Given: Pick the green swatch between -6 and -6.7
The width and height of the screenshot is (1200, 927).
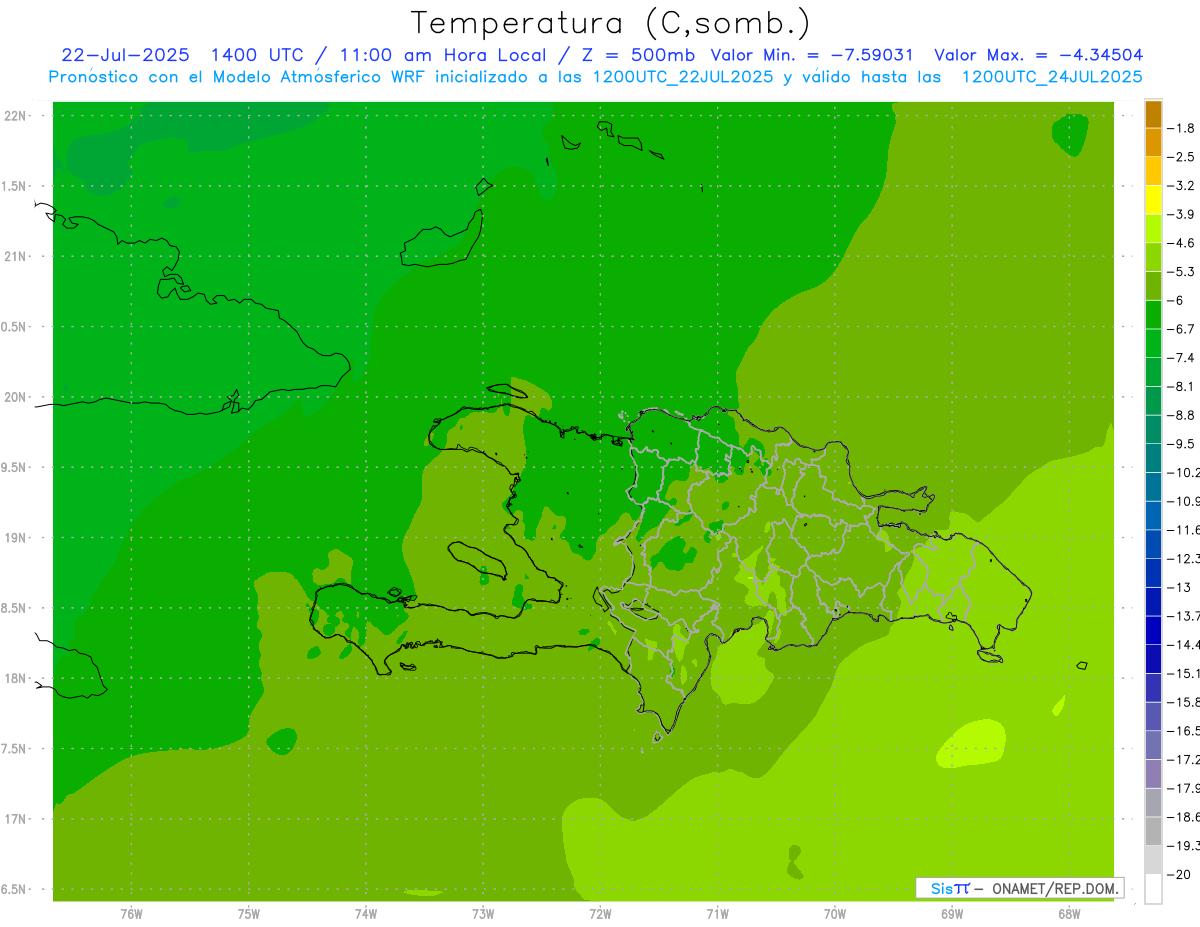Looking at the screenshot, I should [1153, 315].
